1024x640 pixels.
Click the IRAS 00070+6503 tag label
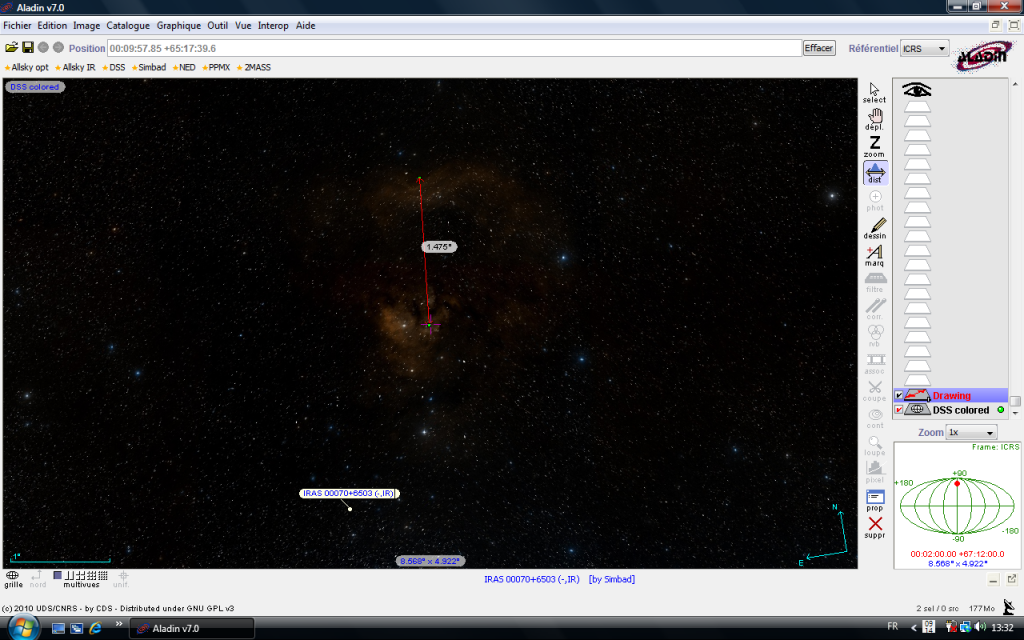349,493
